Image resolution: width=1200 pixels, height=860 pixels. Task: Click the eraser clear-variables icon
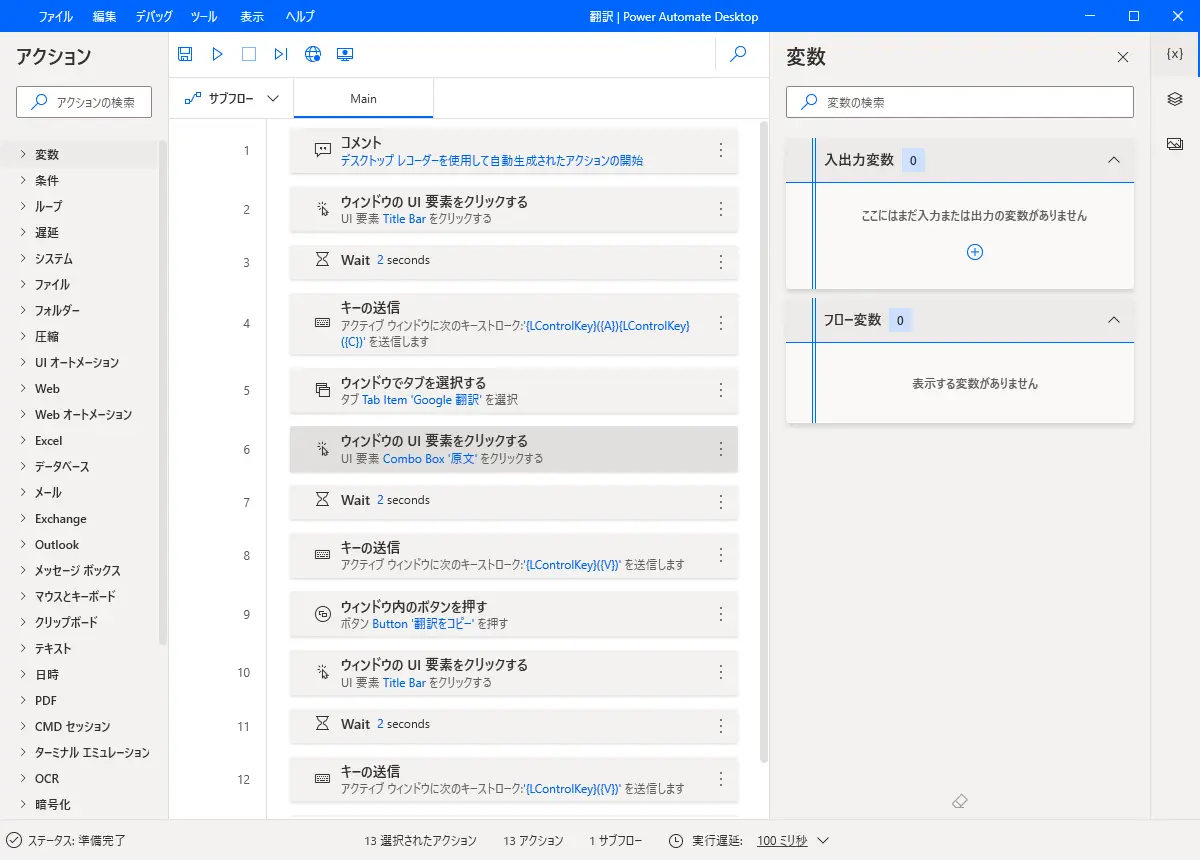coord(960,801)
